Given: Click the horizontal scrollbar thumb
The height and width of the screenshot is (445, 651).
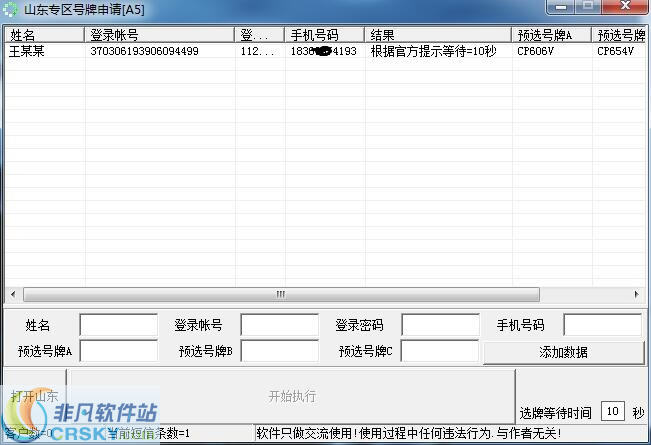Looking at the screenshot, I should click(281, 294).
